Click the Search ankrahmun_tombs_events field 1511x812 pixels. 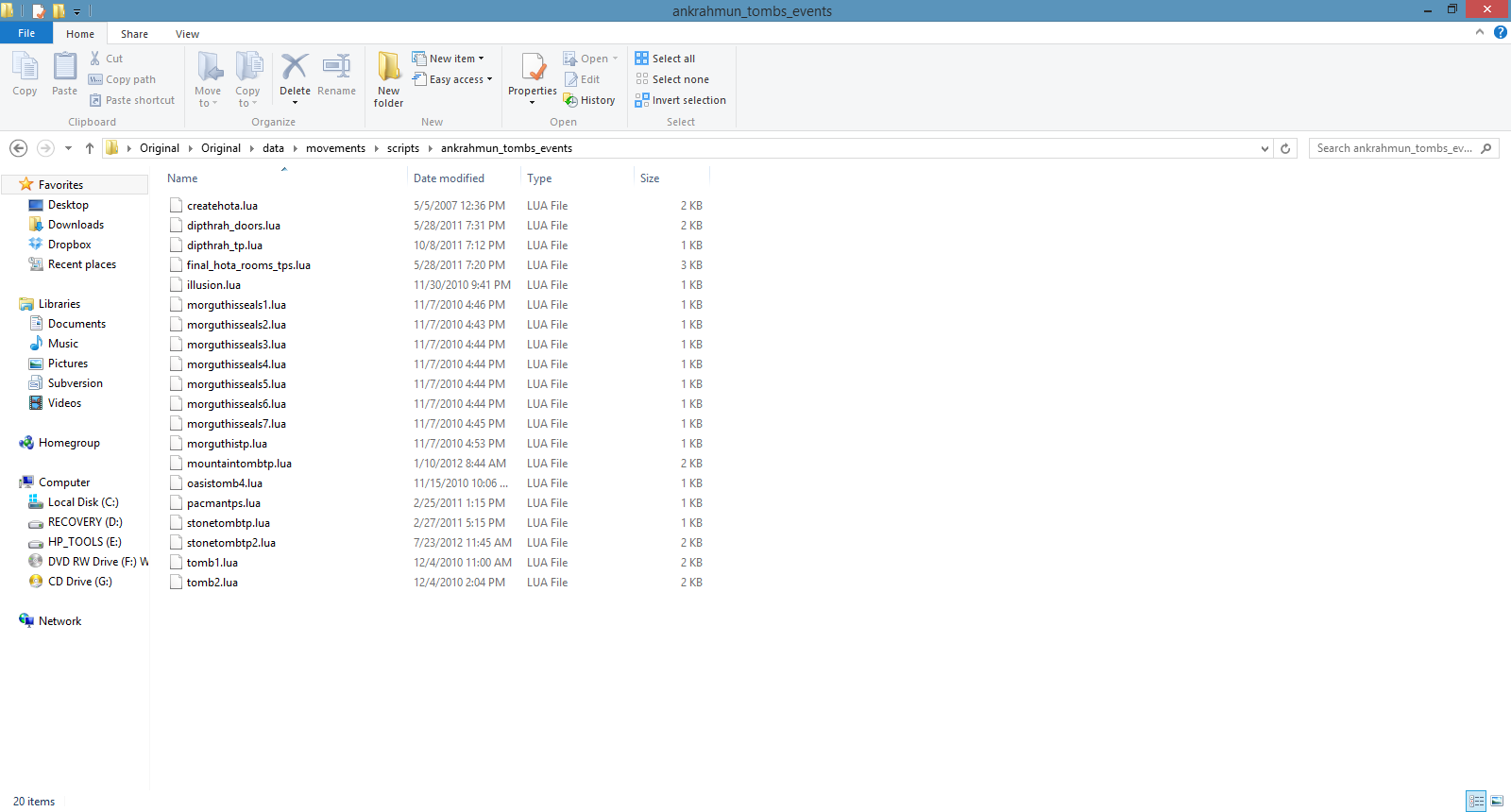point(1394,148)
